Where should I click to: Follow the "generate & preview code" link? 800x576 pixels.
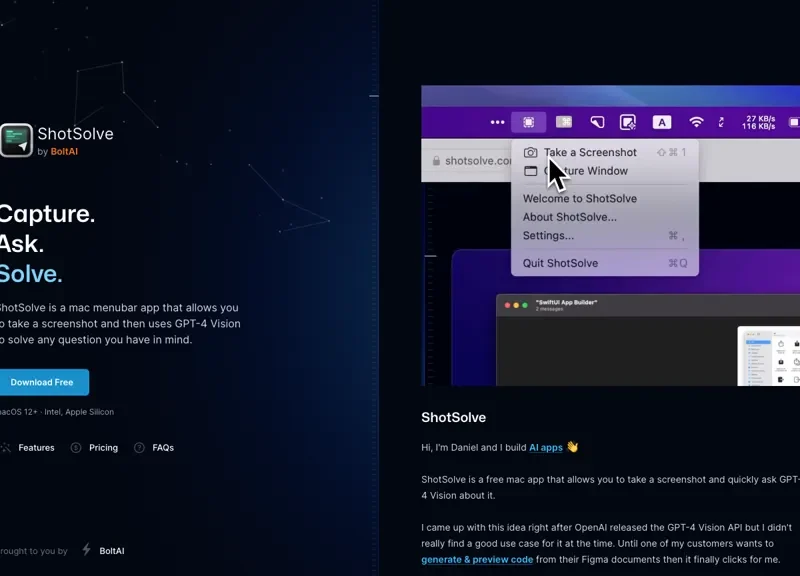tap(477, 560)
